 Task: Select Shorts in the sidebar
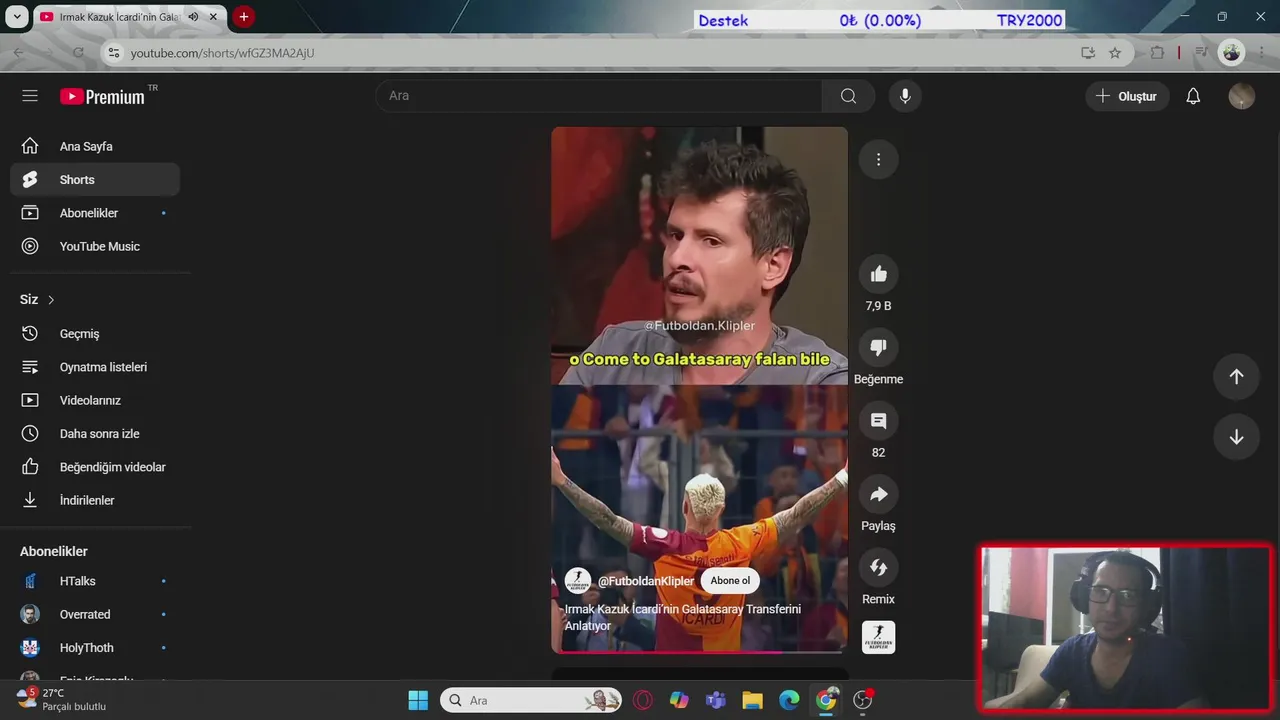[x=95, y=180]
